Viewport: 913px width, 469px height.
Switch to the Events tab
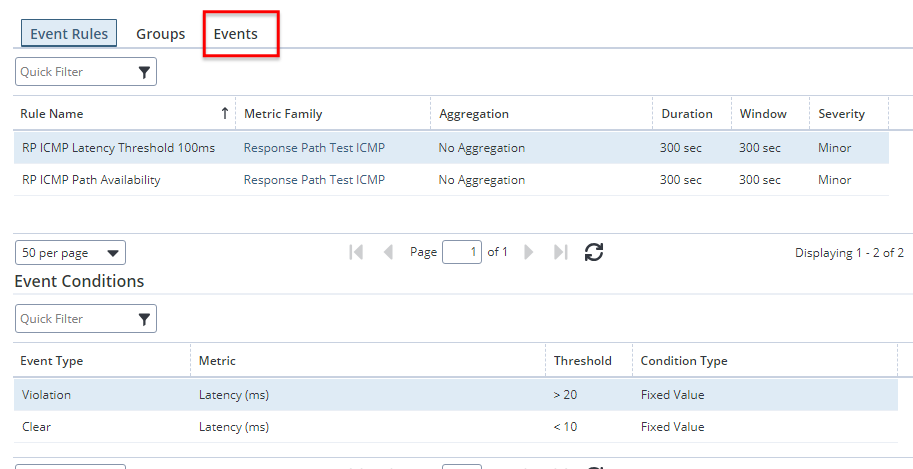point(236,34)
